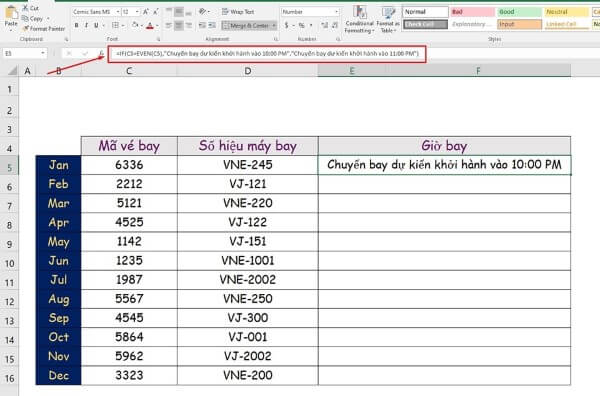Apply the Linked Cell style
The height and width of the screenshot is (396, 600).
(x=567, y=24)
